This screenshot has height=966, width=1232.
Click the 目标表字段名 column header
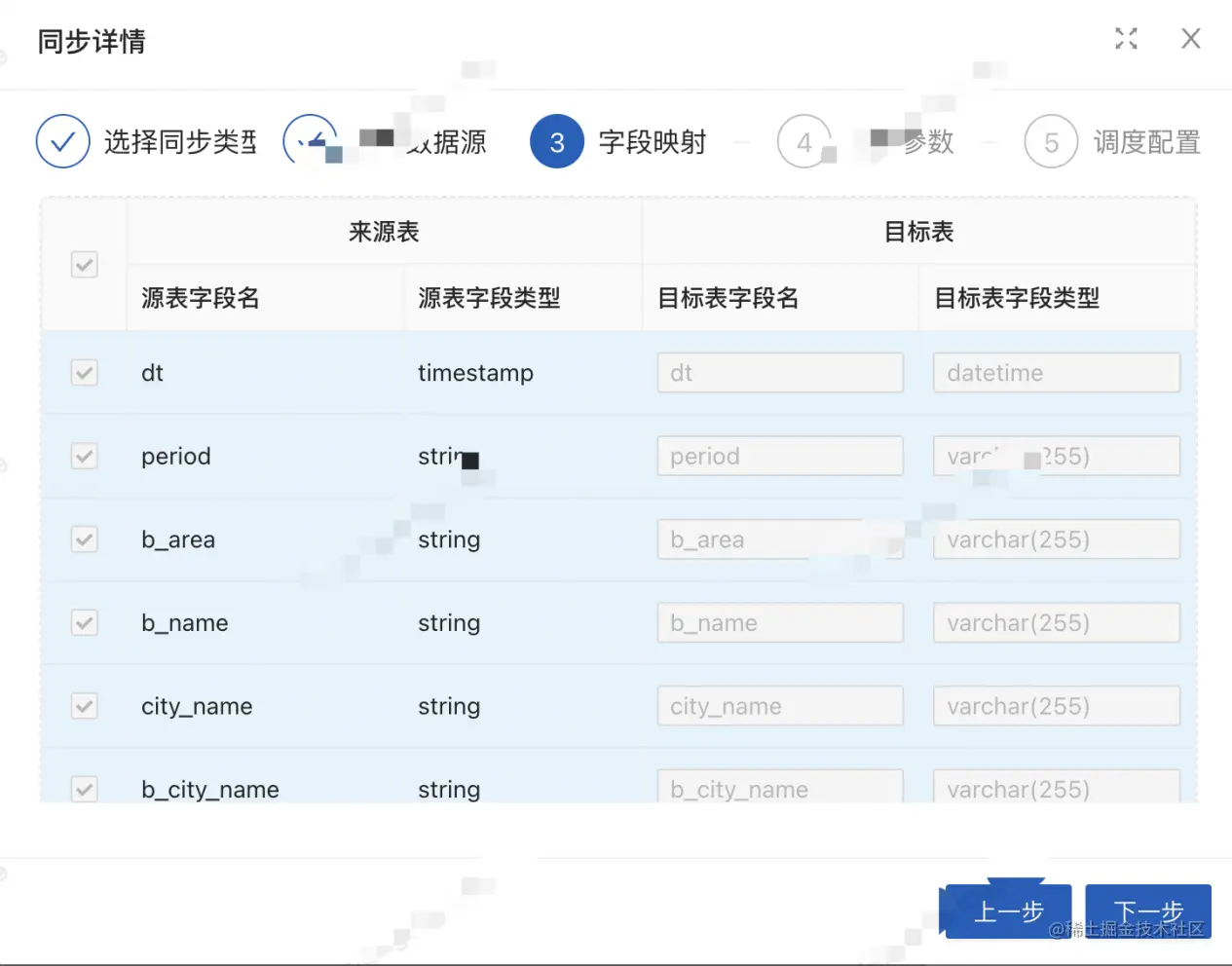728,298
